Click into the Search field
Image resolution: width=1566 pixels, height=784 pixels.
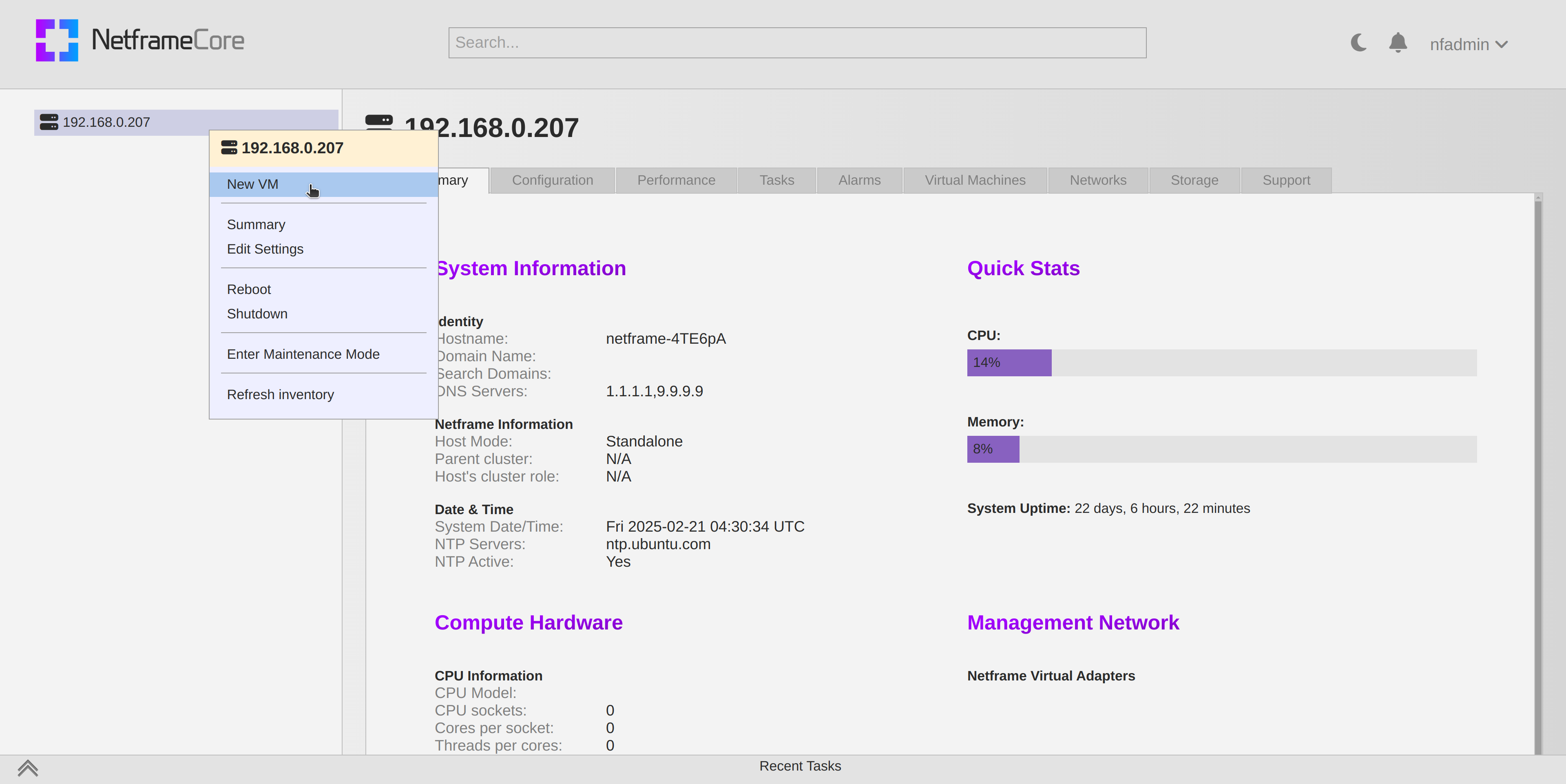coord(797,42)
